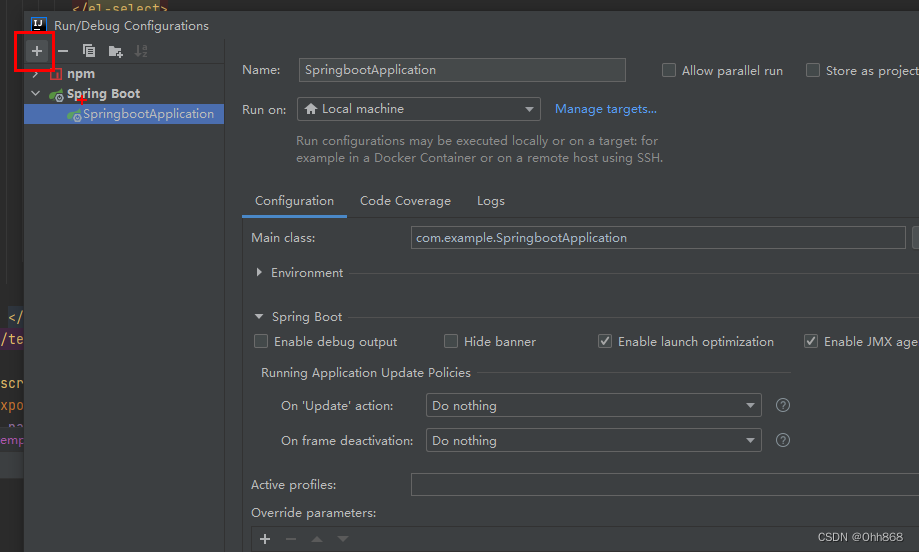Image resolution: width=919 pixels, height=552 pixels.
Task: Sort the configurations alphabetically
Action: coord(141,51)
